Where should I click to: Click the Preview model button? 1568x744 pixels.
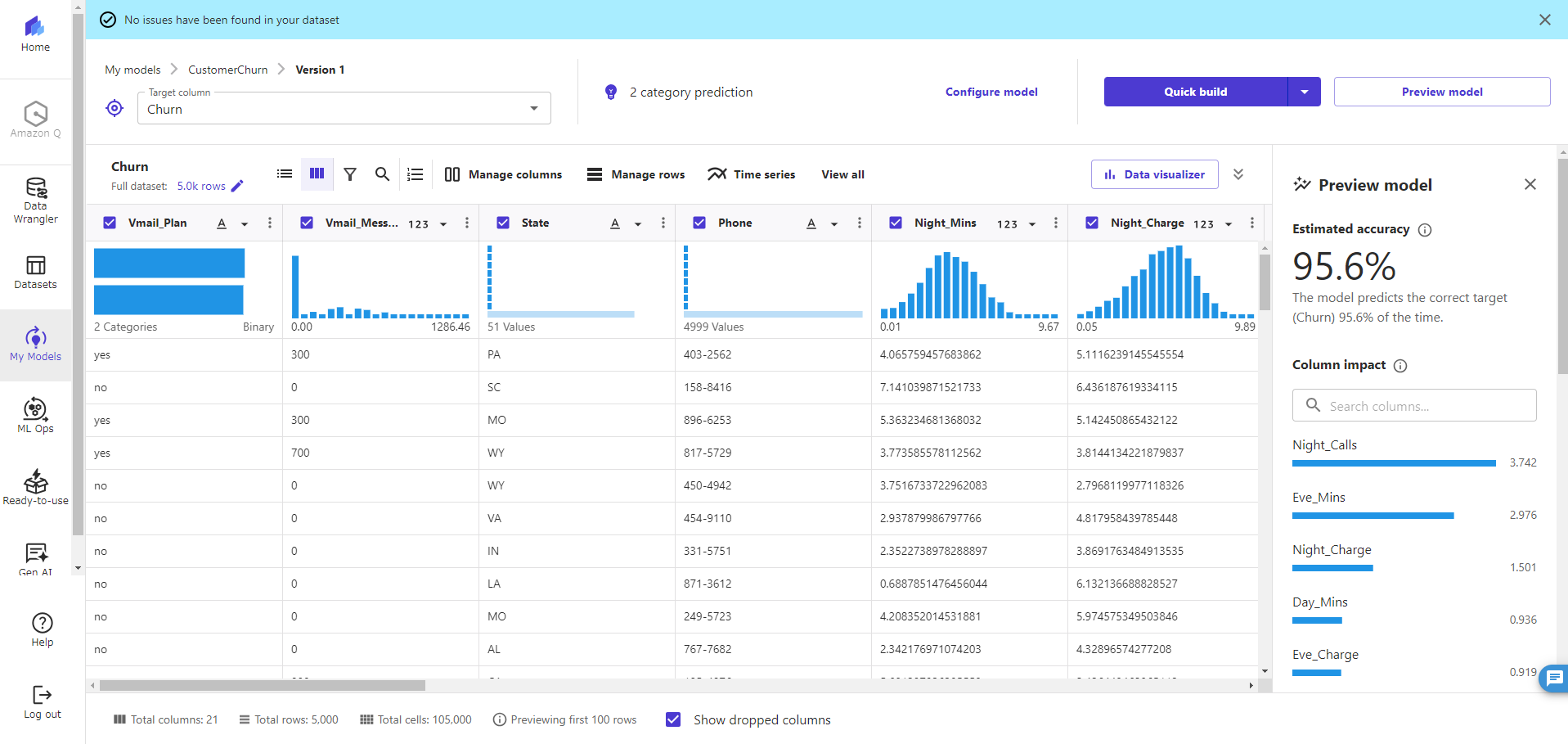pos(1442,92)
